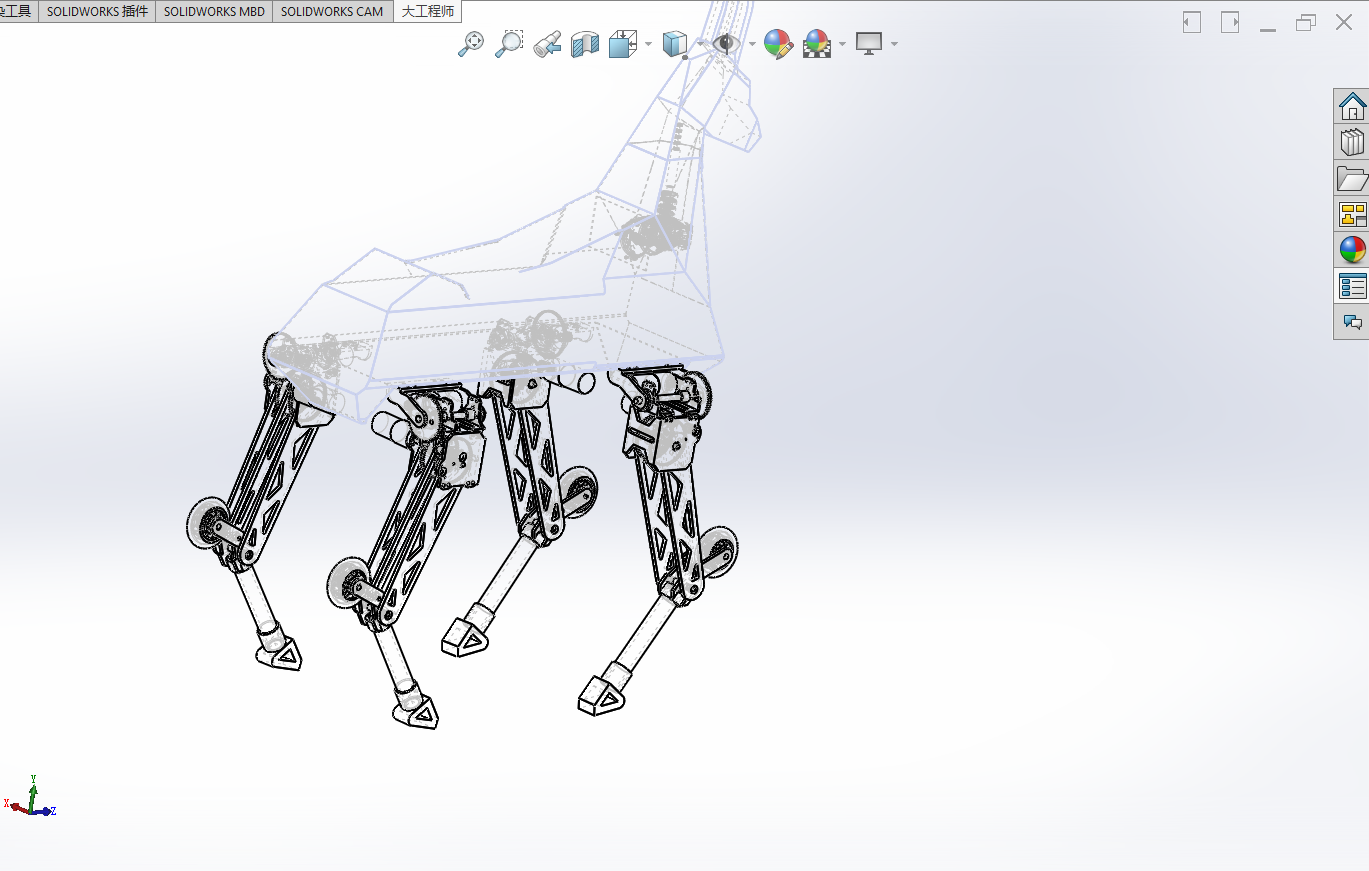
Task: Restore down the document window
Action: [x=1306, y=22]
